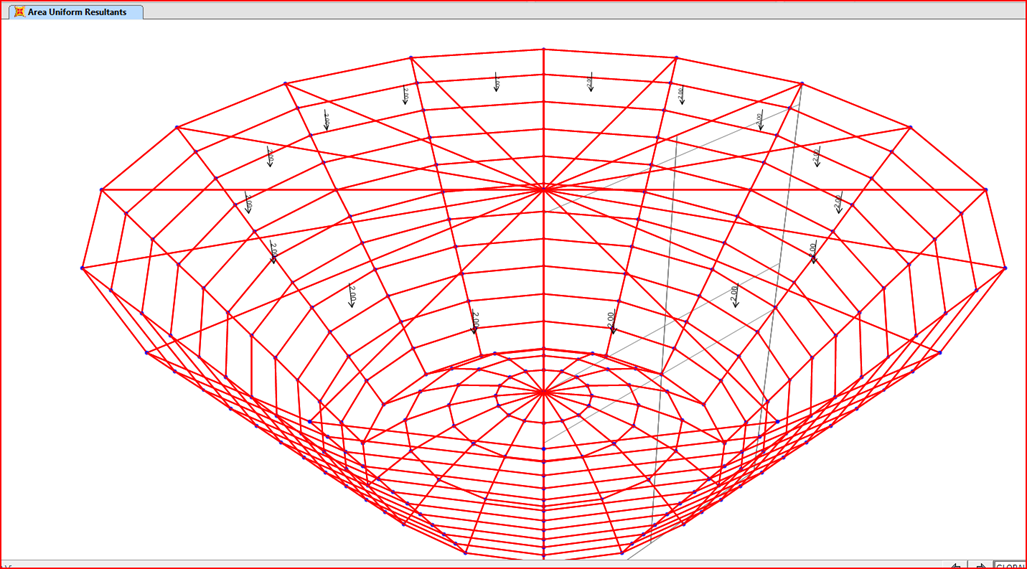This screenshot has height=569, width=1027.
Task: Click the load arrow just right of top center
Action: (590, 83)
